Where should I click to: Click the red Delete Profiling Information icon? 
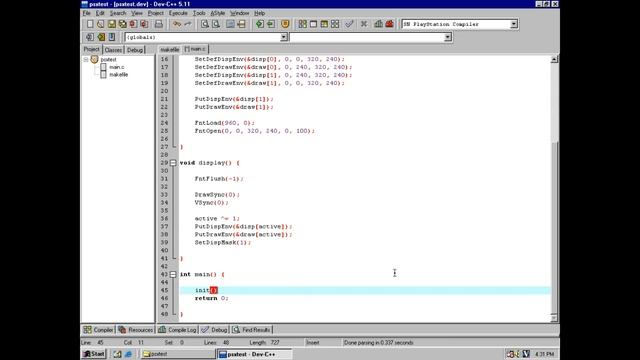(x=389, y=24)
